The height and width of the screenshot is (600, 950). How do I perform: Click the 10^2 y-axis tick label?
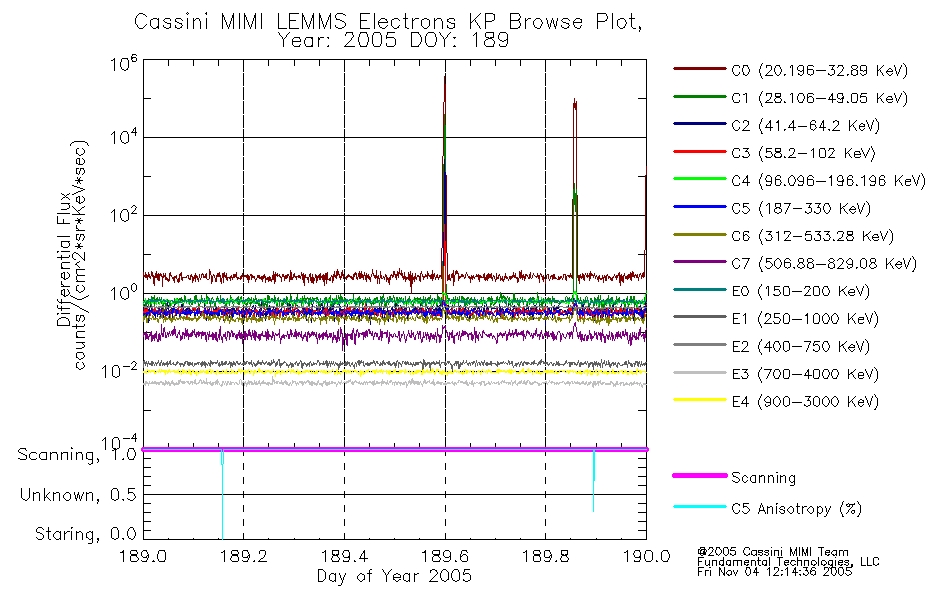tap(124, 215)
